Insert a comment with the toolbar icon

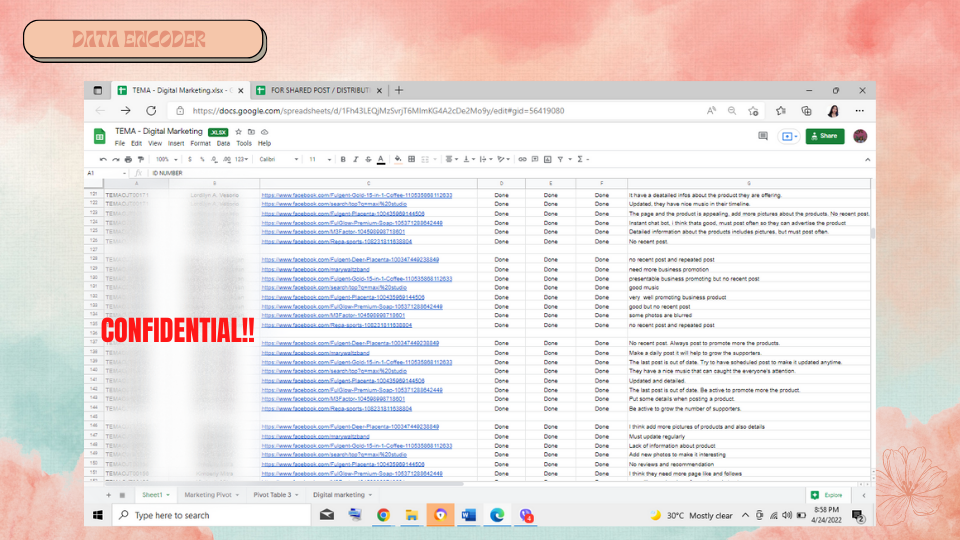pyautogui.click(x=534, y=159)
